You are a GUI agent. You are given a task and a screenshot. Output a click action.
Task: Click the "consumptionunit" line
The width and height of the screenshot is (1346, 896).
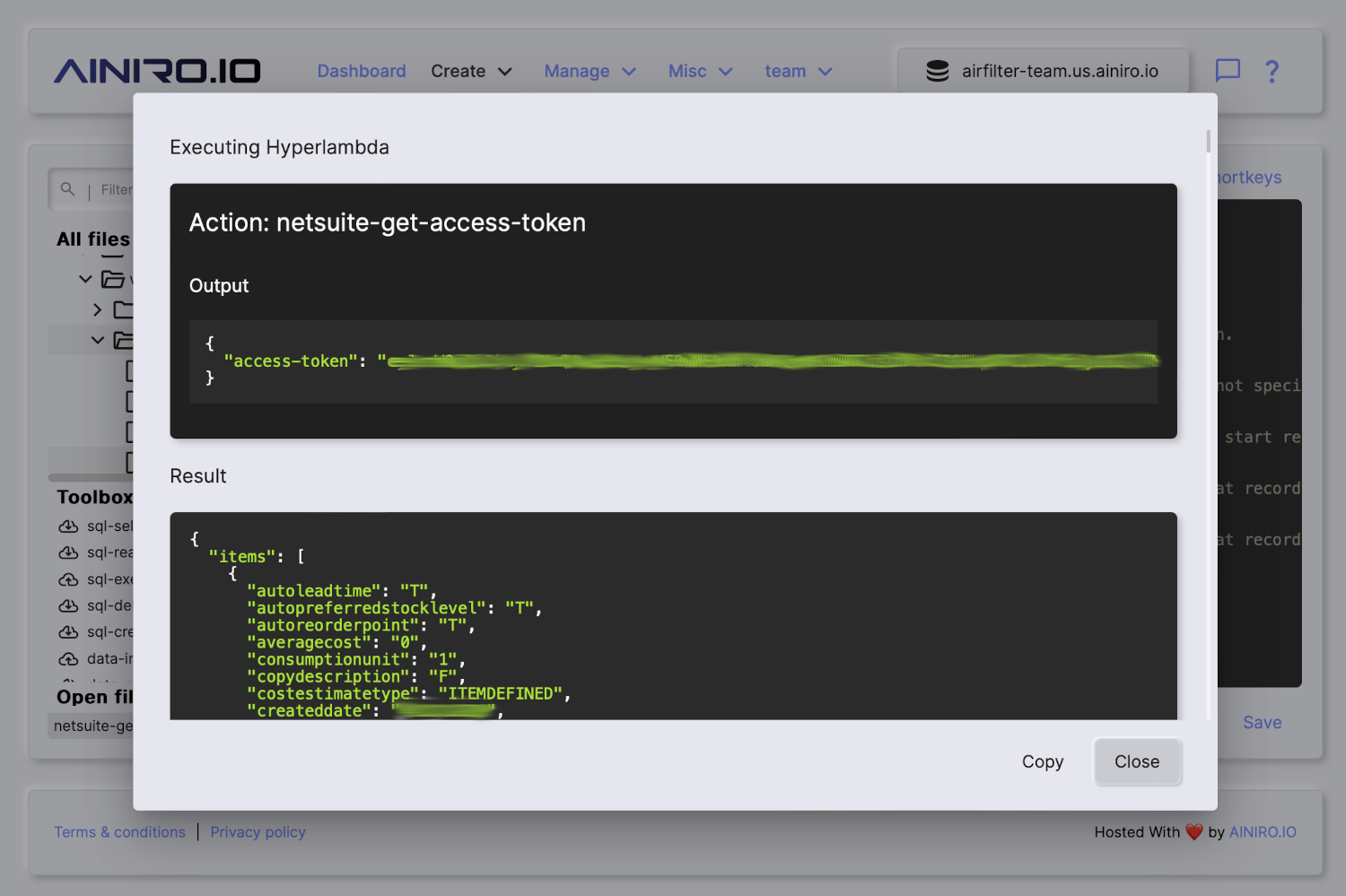click(x=355, y=658)
